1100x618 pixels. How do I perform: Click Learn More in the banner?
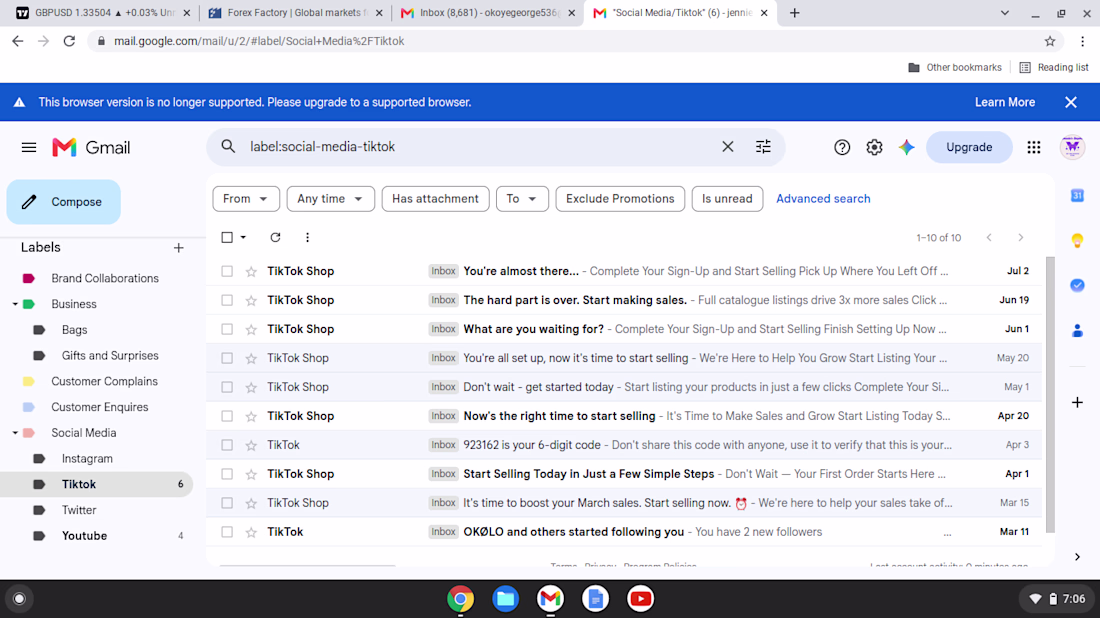[1005, 102]
